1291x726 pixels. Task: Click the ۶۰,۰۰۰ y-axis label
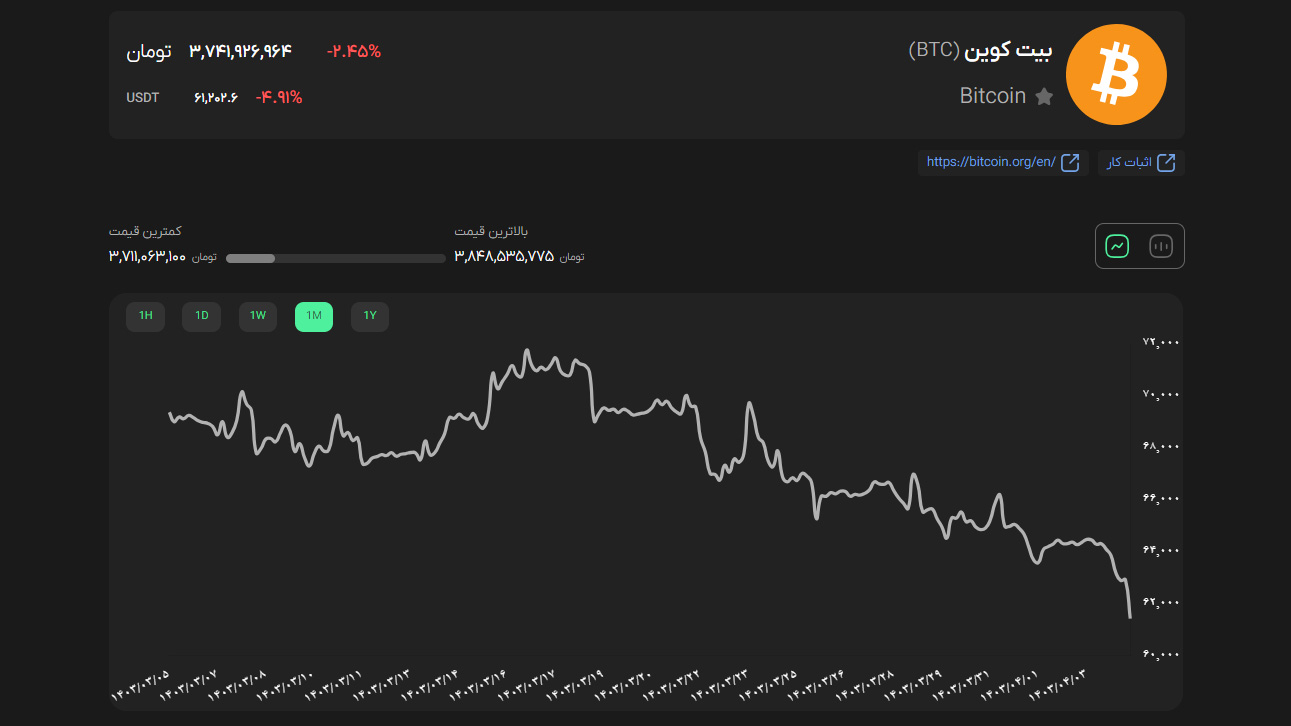[1161, 654]
